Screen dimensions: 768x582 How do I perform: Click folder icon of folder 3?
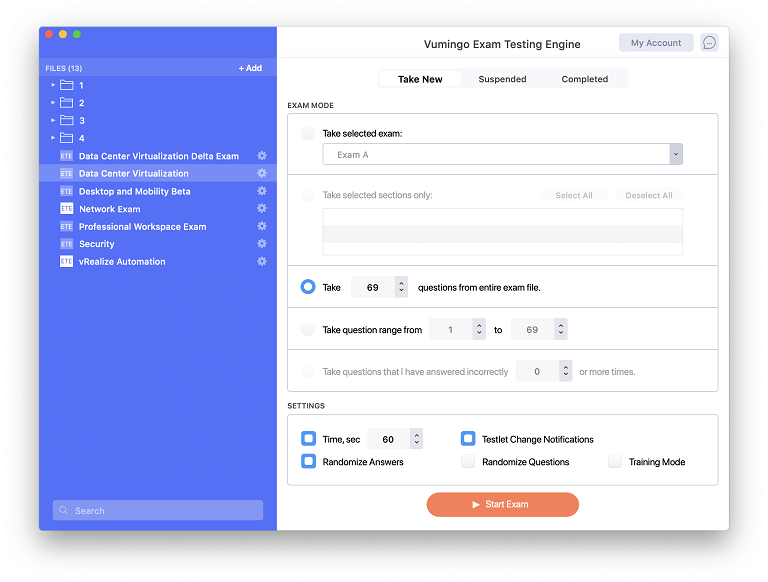point(67,121)
